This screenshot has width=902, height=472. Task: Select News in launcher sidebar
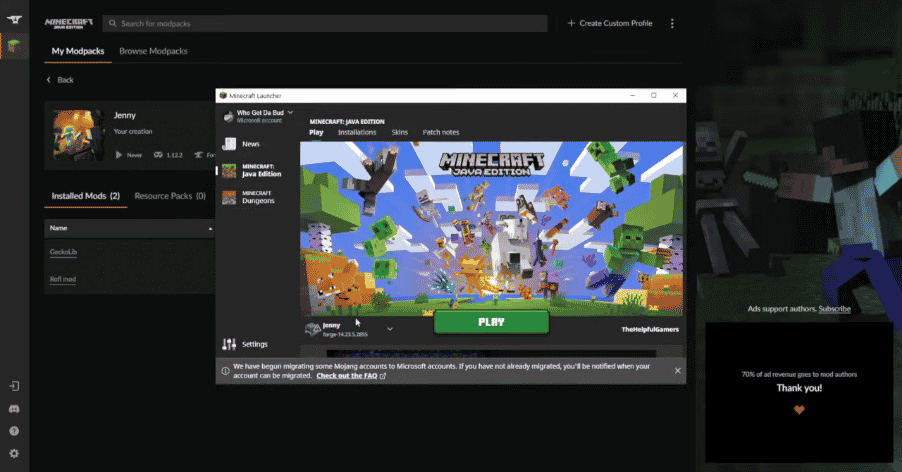pyautogui.click(x=251, y=144)
